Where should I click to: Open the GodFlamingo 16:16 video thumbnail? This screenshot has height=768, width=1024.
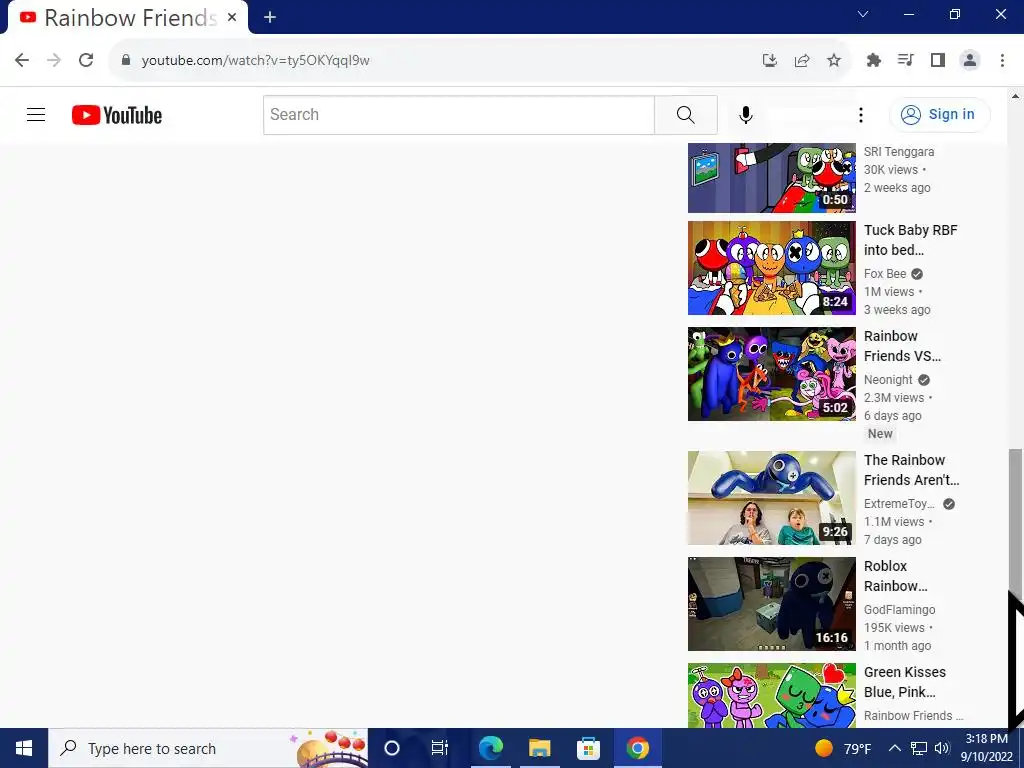[x=771, y=603]
